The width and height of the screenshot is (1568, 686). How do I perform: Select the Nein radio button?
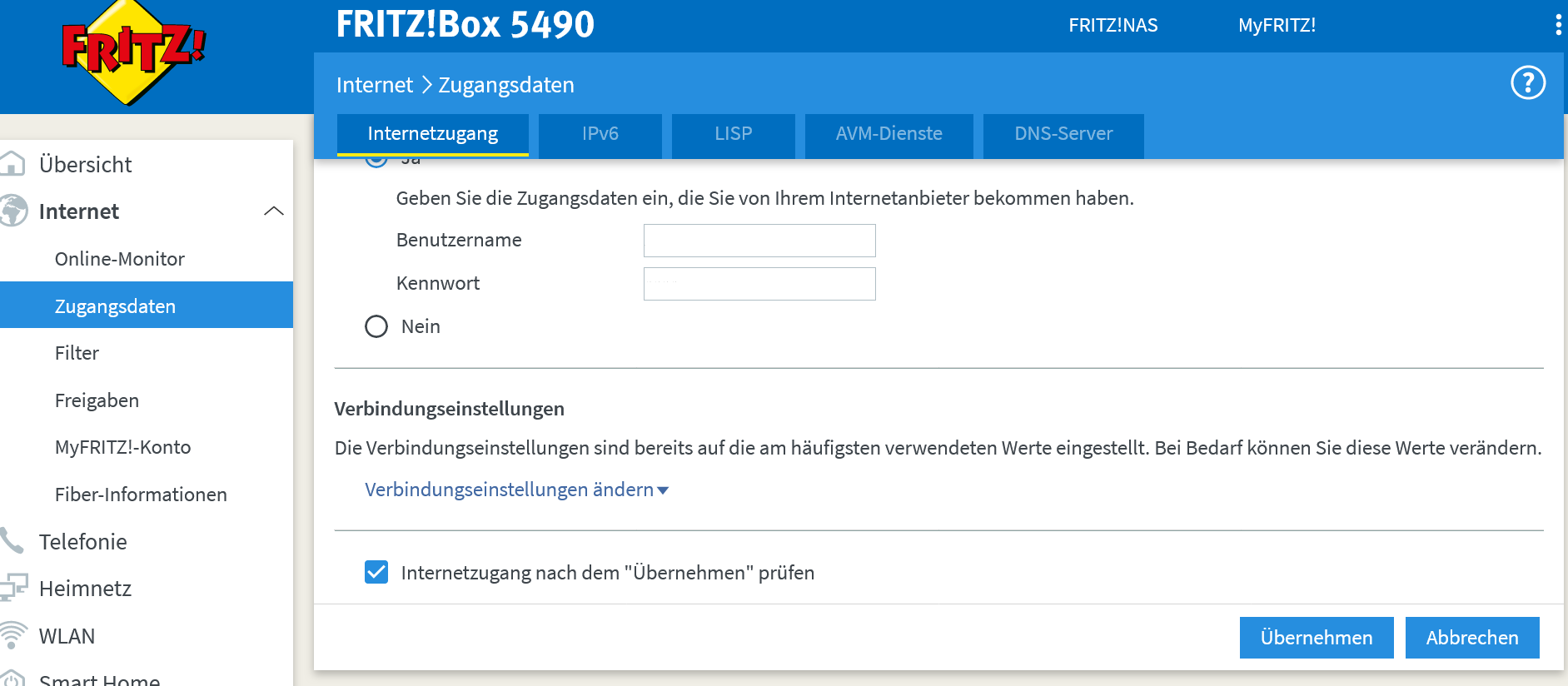376,326
